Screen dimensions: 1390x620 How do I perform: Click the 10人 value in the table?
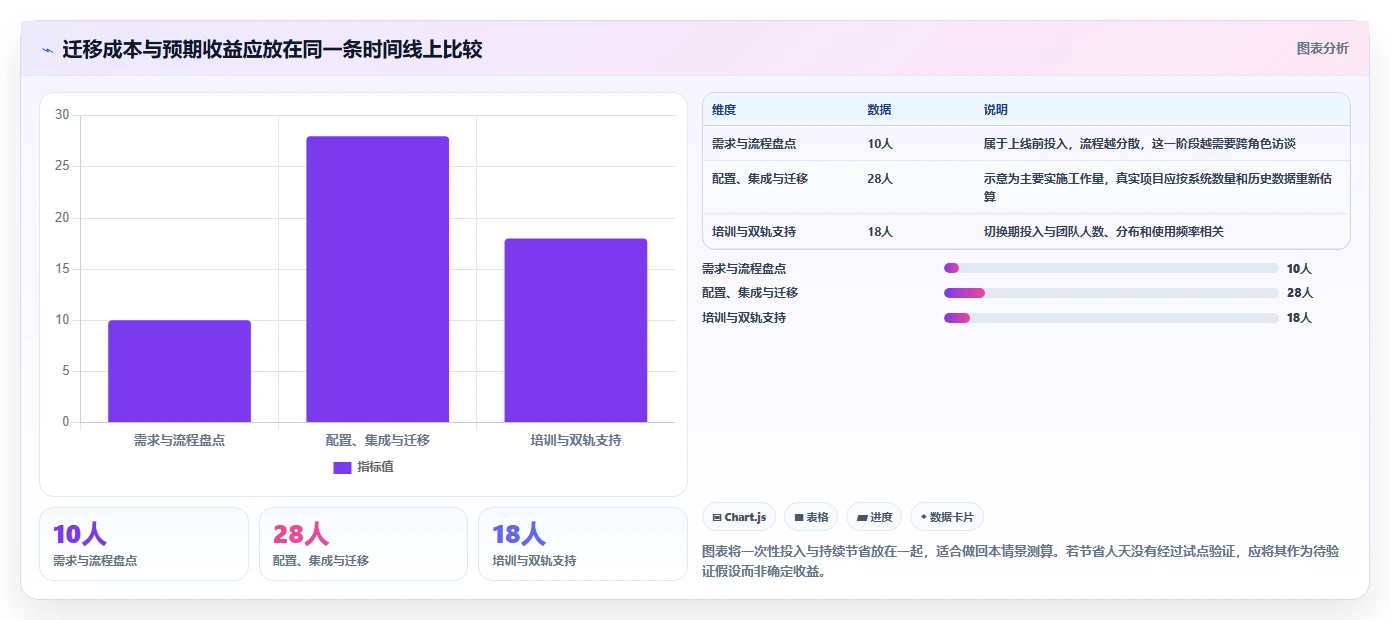[x=880, y=144]
